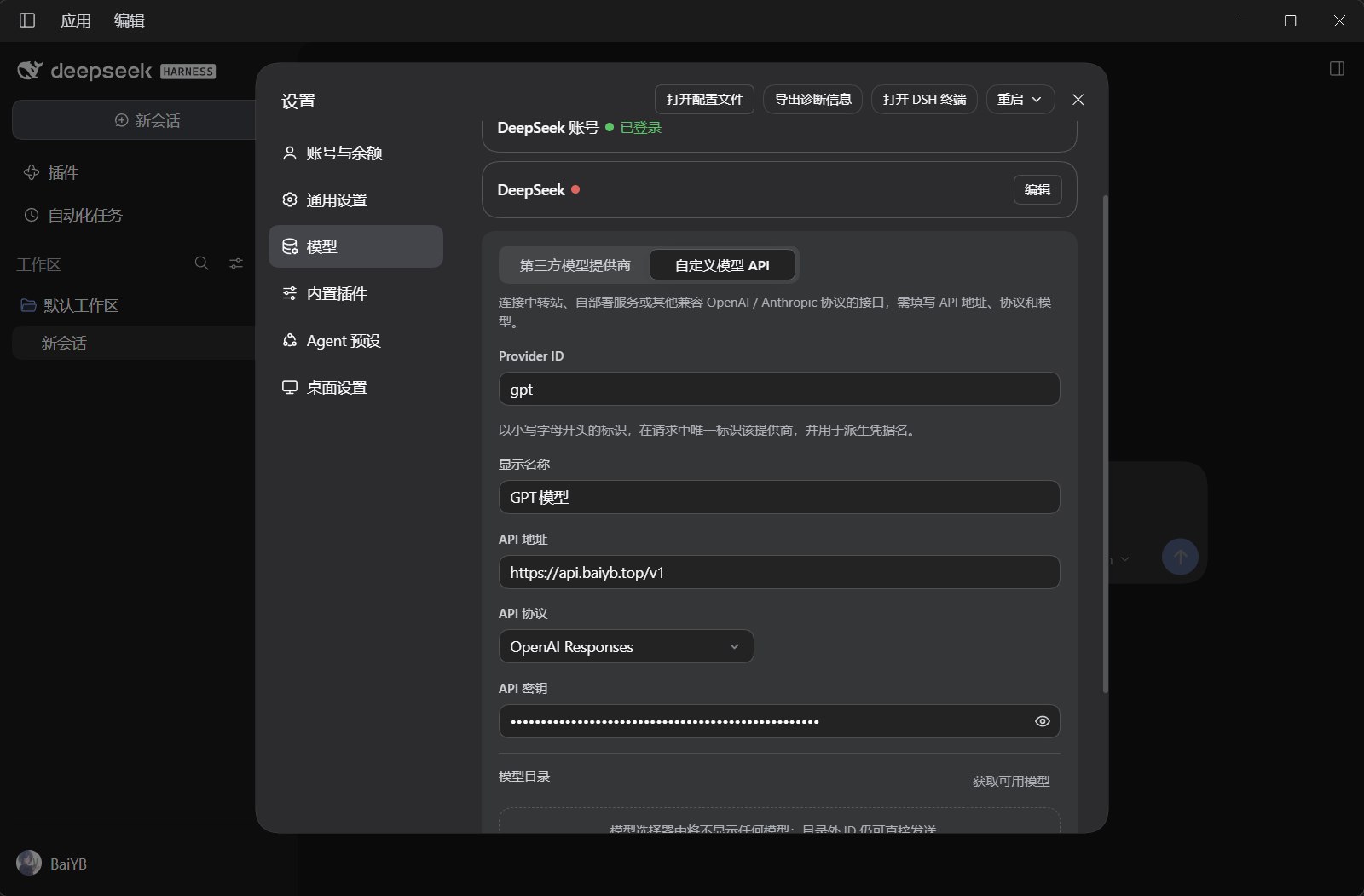
Task: Open 内置插件 built-in plugins section
Action: (355, 294)
